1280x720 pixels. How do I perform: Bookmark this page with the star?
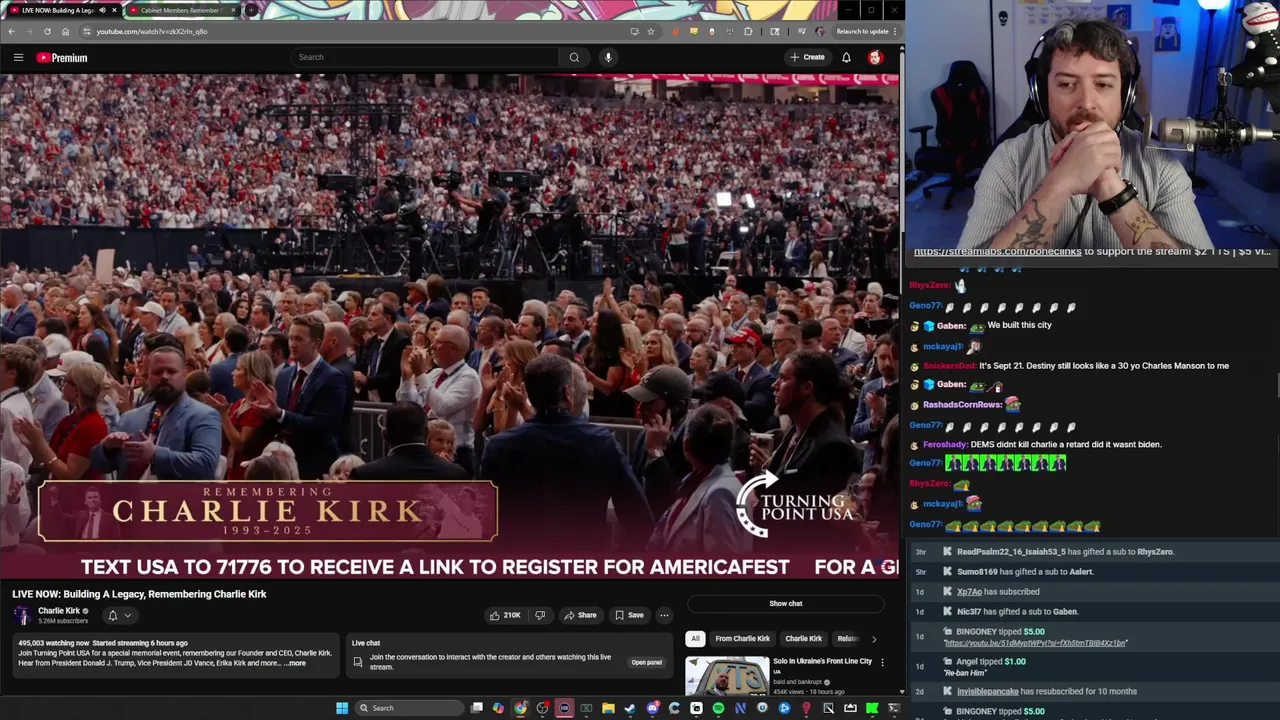651,31
